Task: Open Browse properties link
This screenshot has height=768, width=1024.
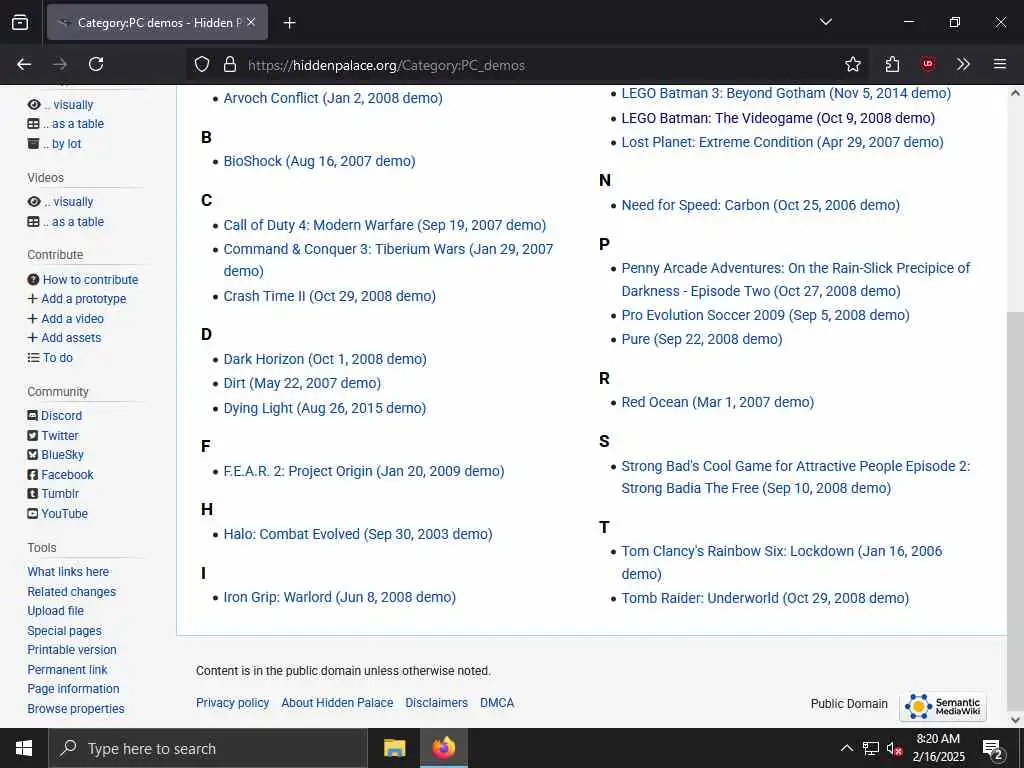Action: coord(76,709)
